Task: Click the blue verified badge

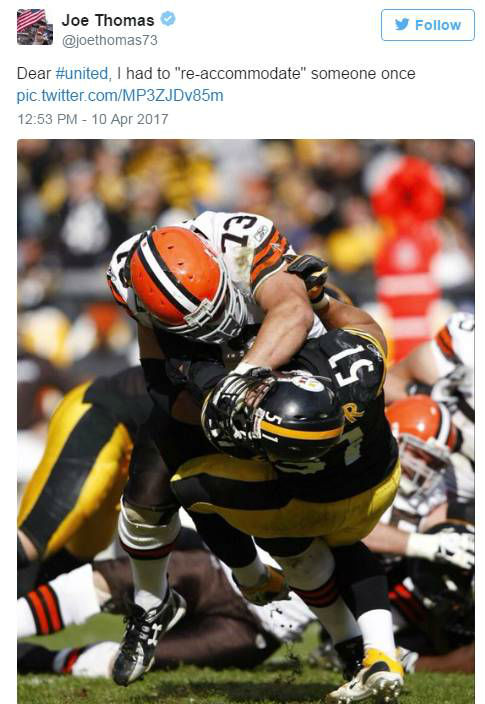Action: pos(168,19)
